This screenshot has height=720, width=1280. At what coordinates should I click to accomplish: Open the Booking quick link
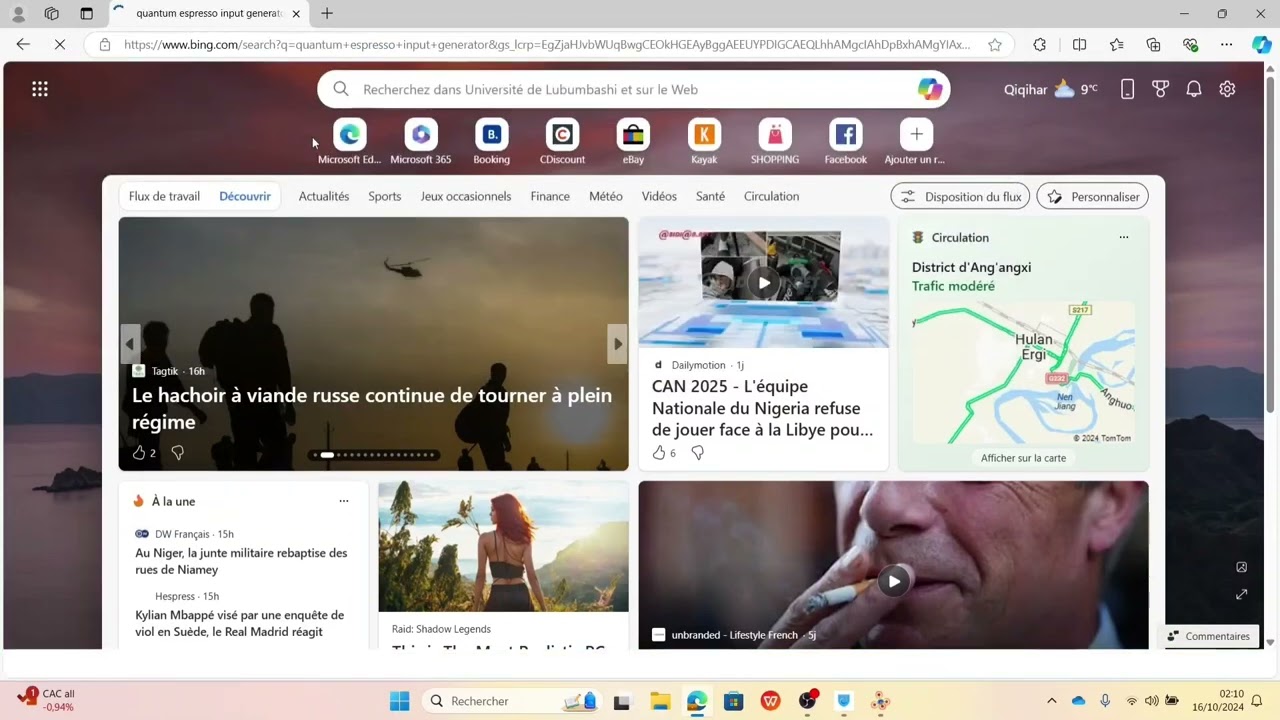(x=491, y=142)
